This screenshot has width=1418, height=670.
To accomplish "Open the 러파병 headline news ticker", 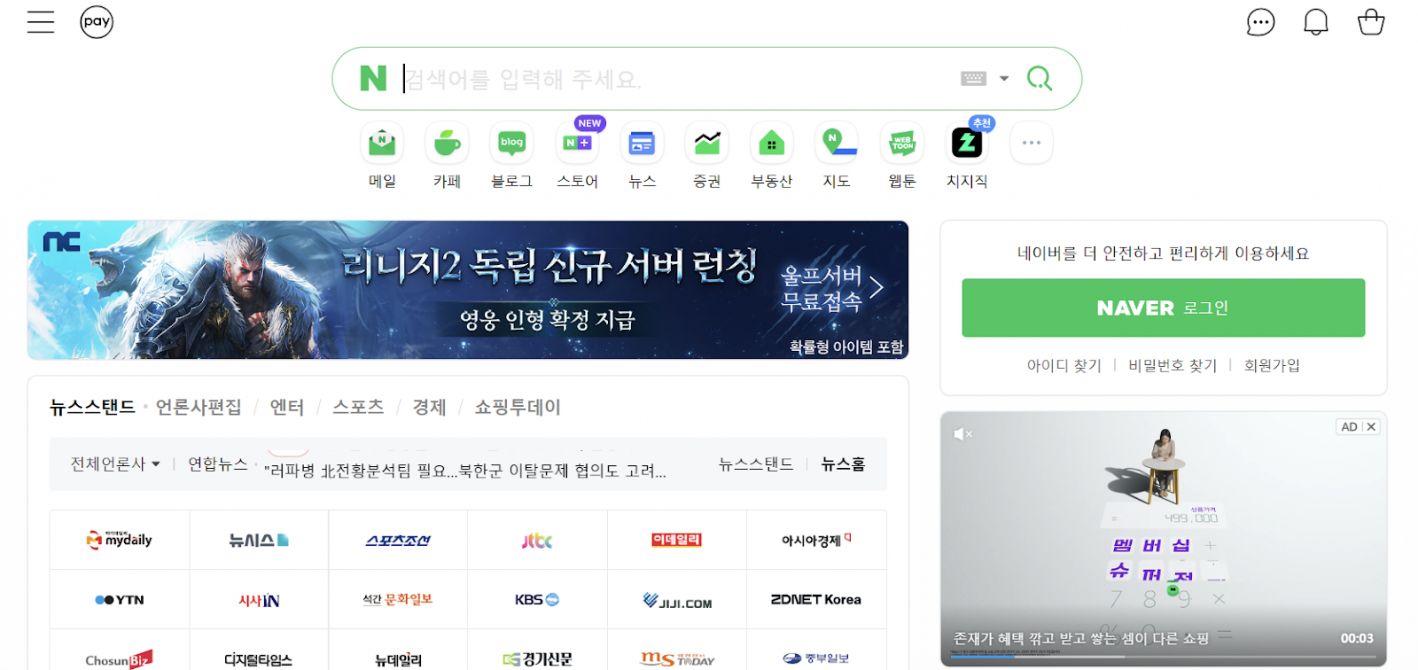I will tap(465, 471).
